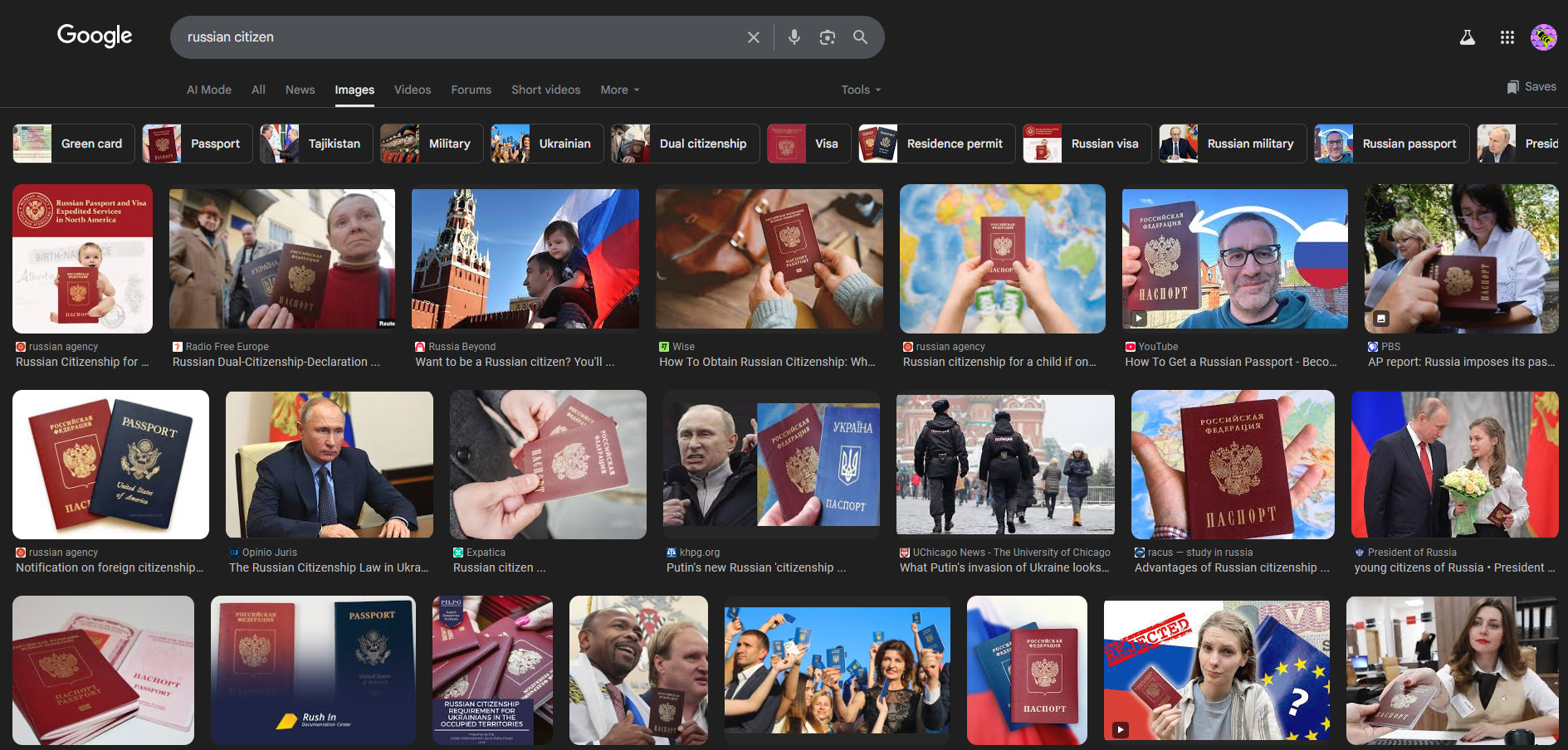Filter results by Dual citizenship chip
The width and height of the screenshot is (1568, 750).
(685, 144)
